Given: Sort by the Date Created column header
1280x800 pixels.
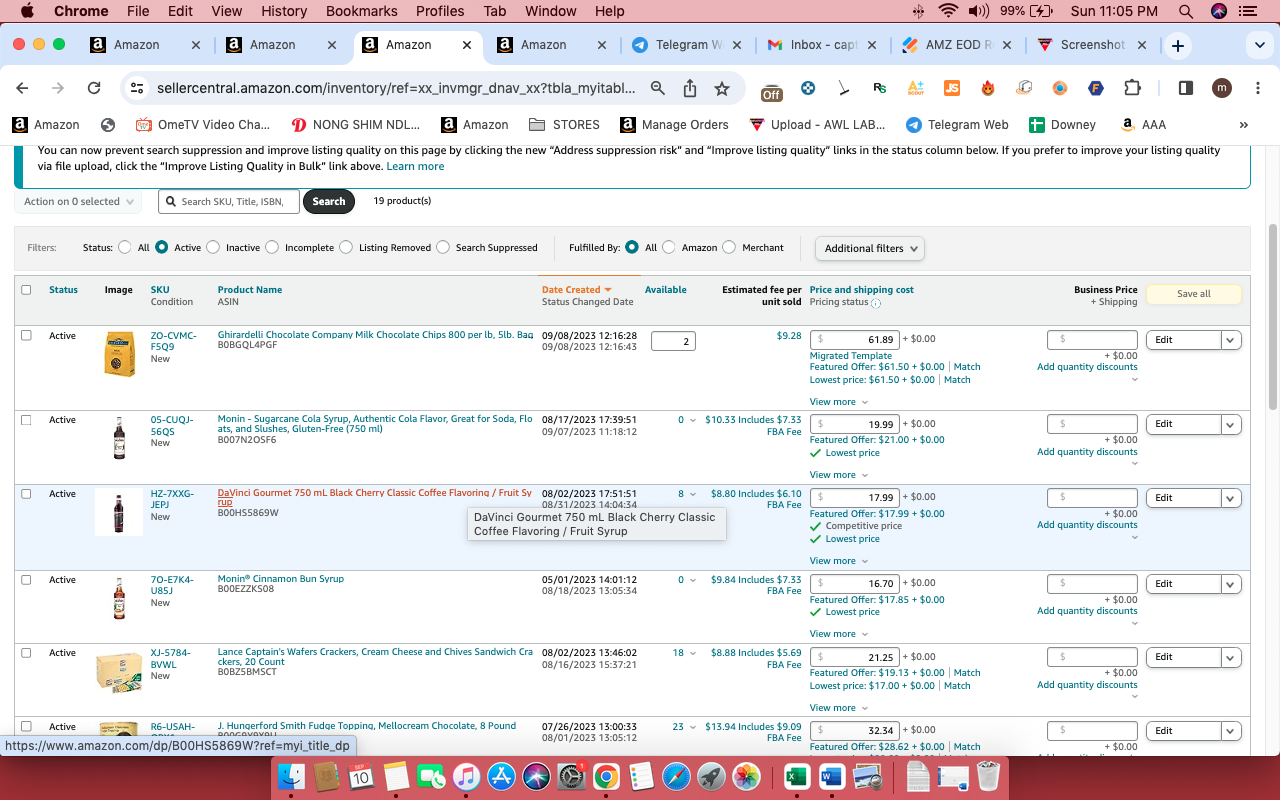Looking at the screenshot, I should pos(576,290).
